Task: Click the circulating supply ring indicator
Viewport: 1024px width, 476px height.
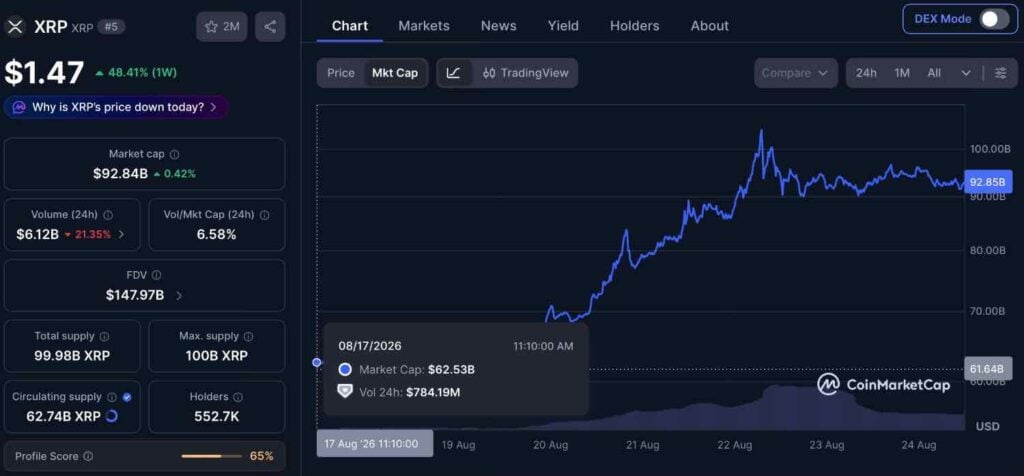Action: [112, 416]
